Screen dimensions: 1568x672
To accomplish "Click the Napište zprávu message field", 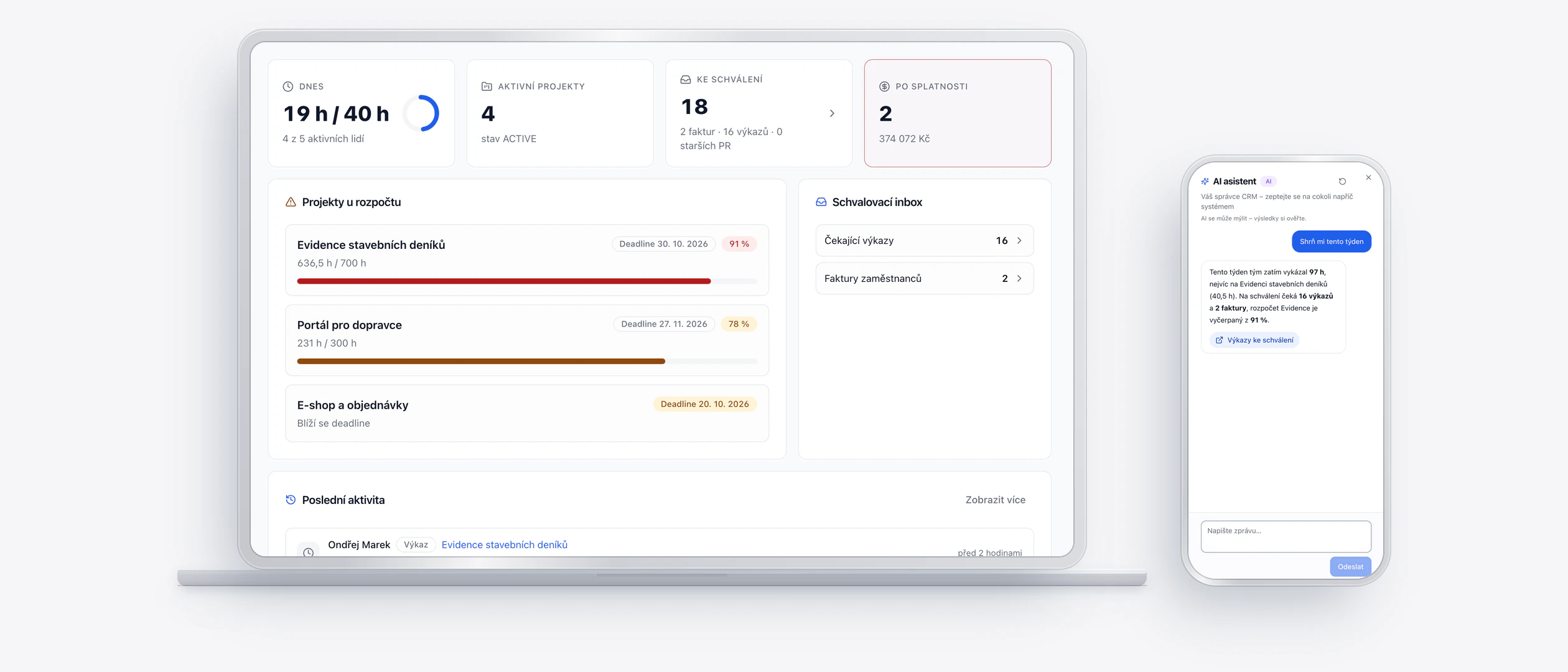I will coord(1286,536).
